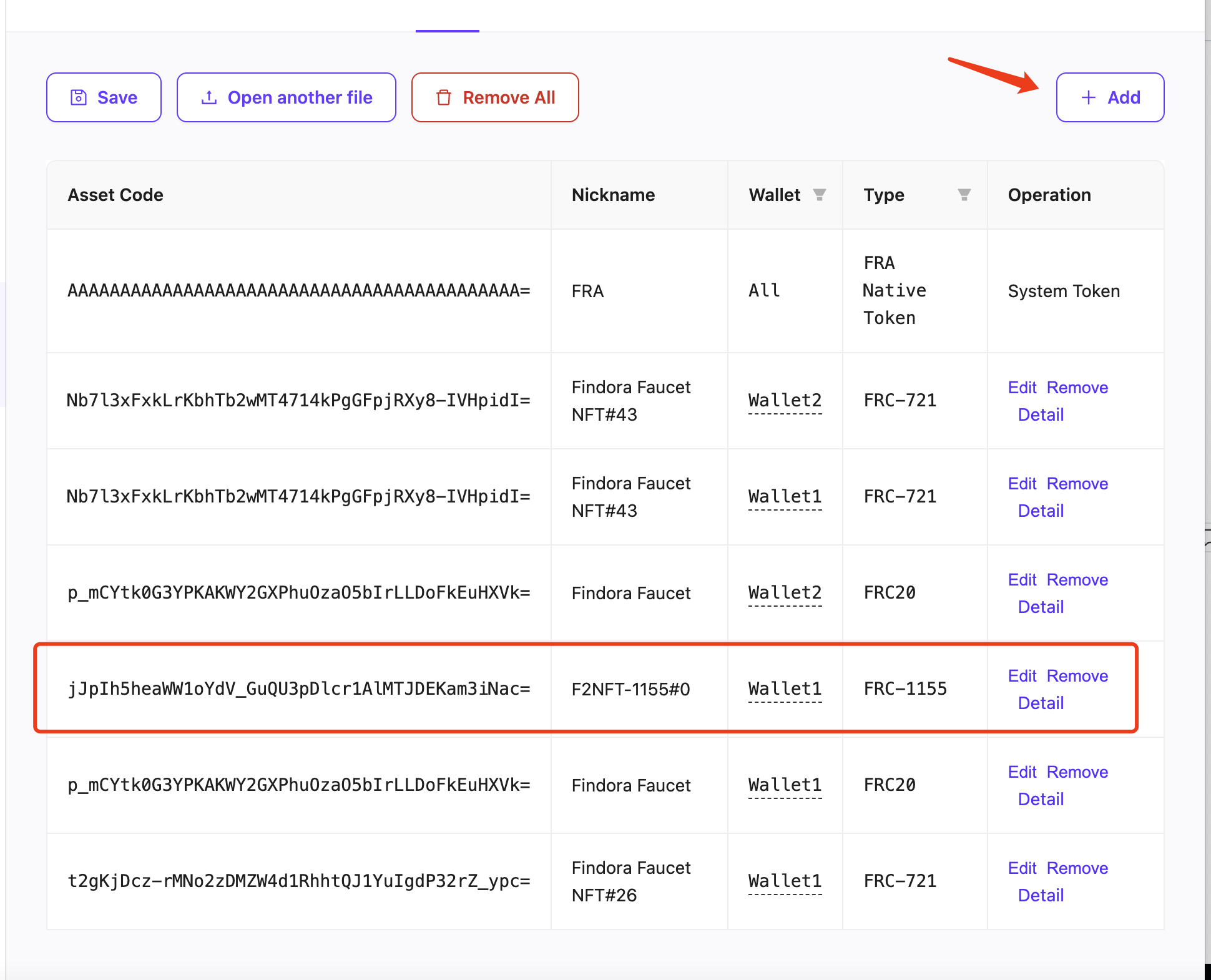Remove the Findora Faucet NFT#26 asset
The height and width of the screenshot is (980, 1211).
point(1077,868)
